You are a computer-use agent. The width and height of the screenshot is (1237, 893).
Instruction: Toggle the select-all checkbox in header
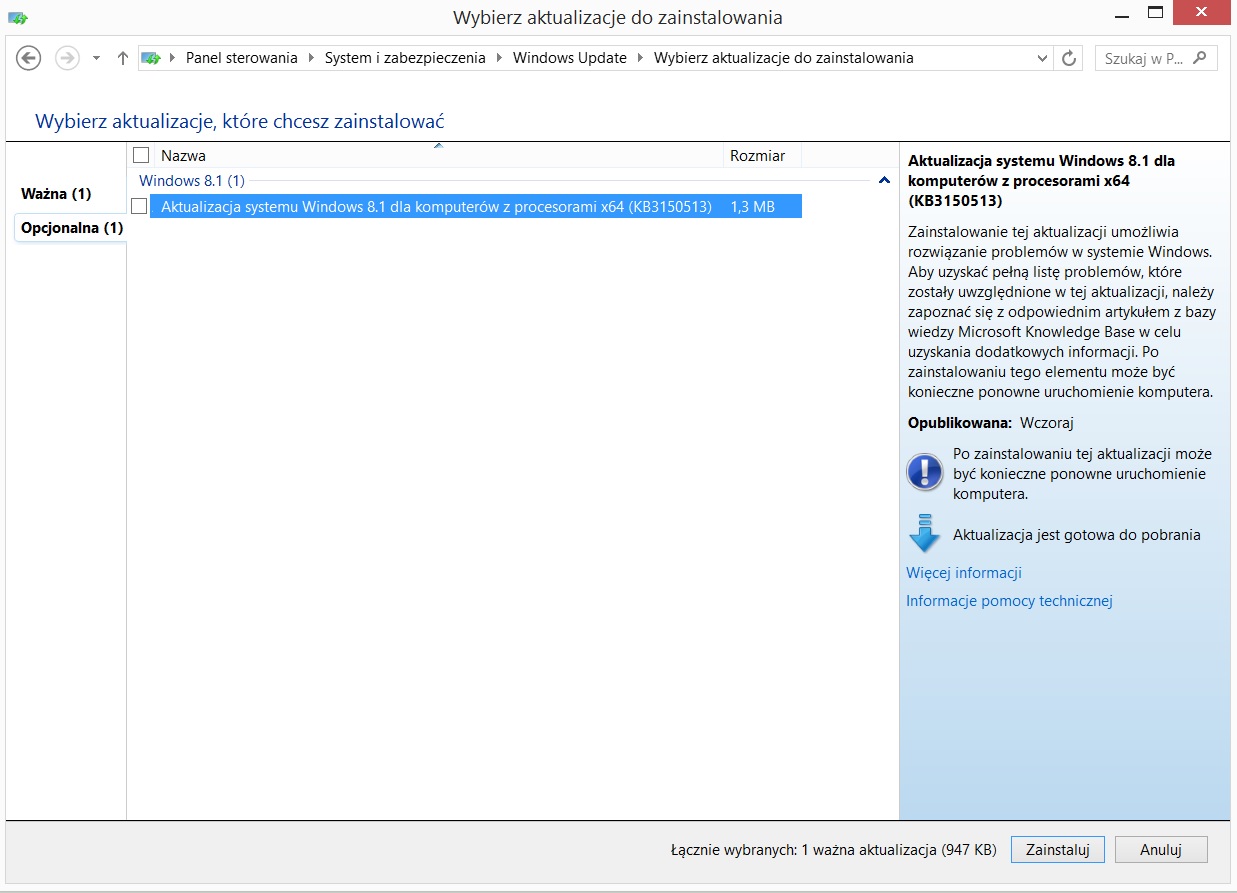click(141, 155)
